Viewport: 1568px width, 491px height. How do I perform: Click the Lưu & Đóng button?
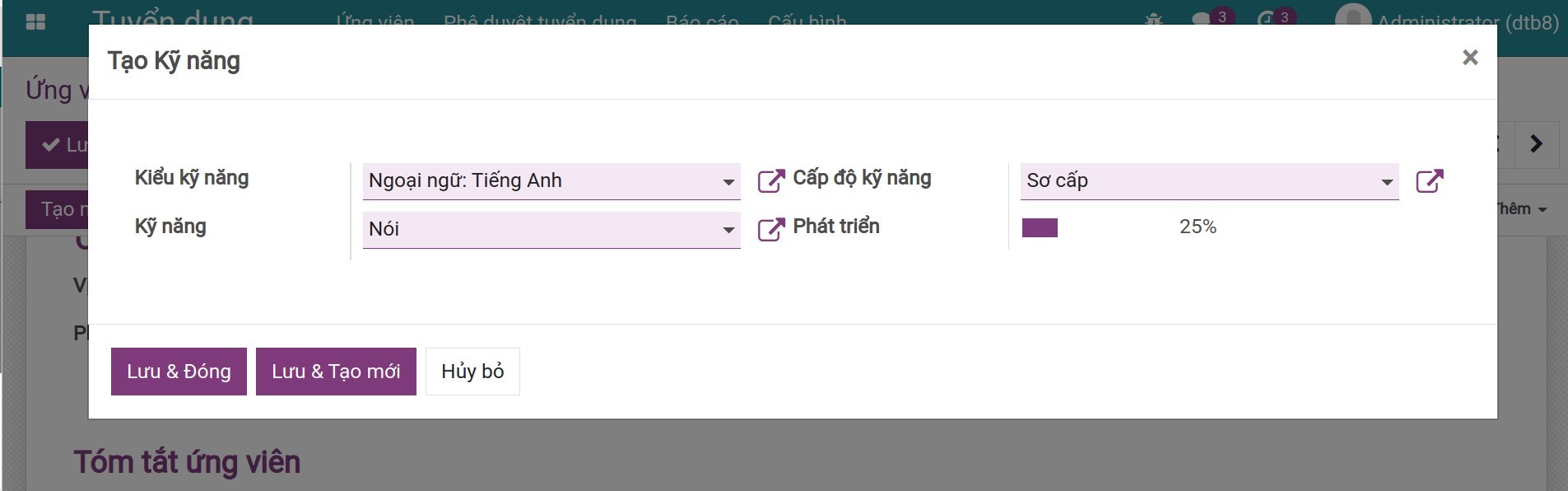tap(179, 372)
